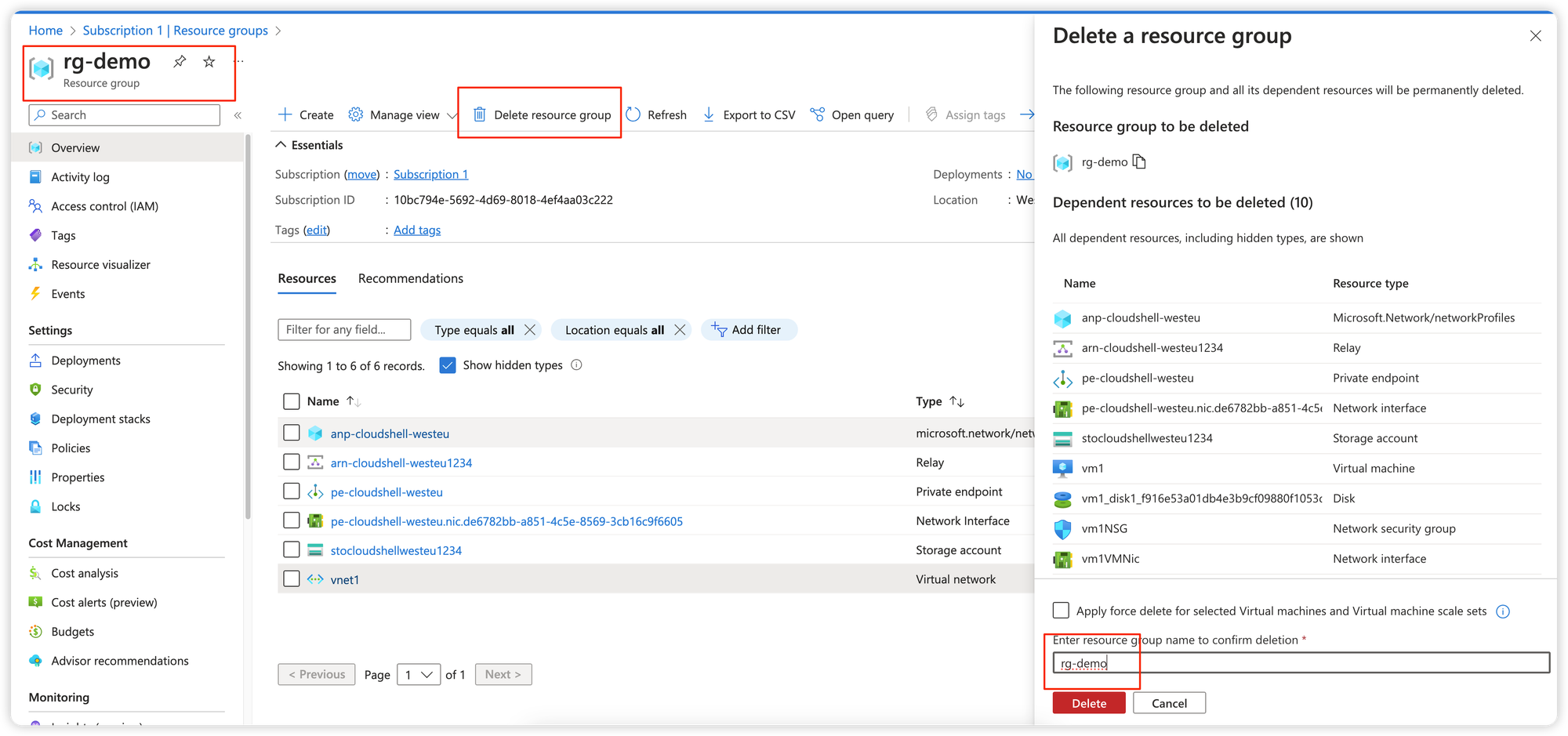Click the Resource visualizer sidebar icon
The image size is (1568, 736).
click(35, 265)
